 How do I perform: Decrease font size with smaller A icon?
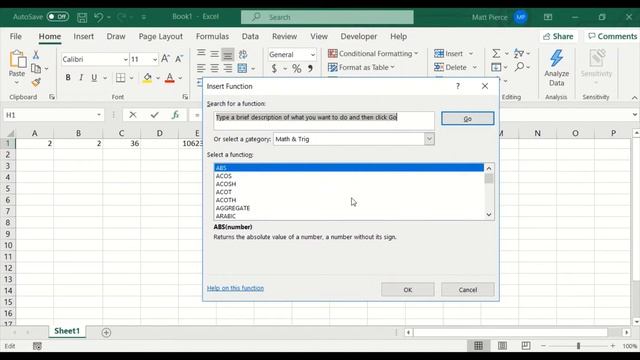179,59
